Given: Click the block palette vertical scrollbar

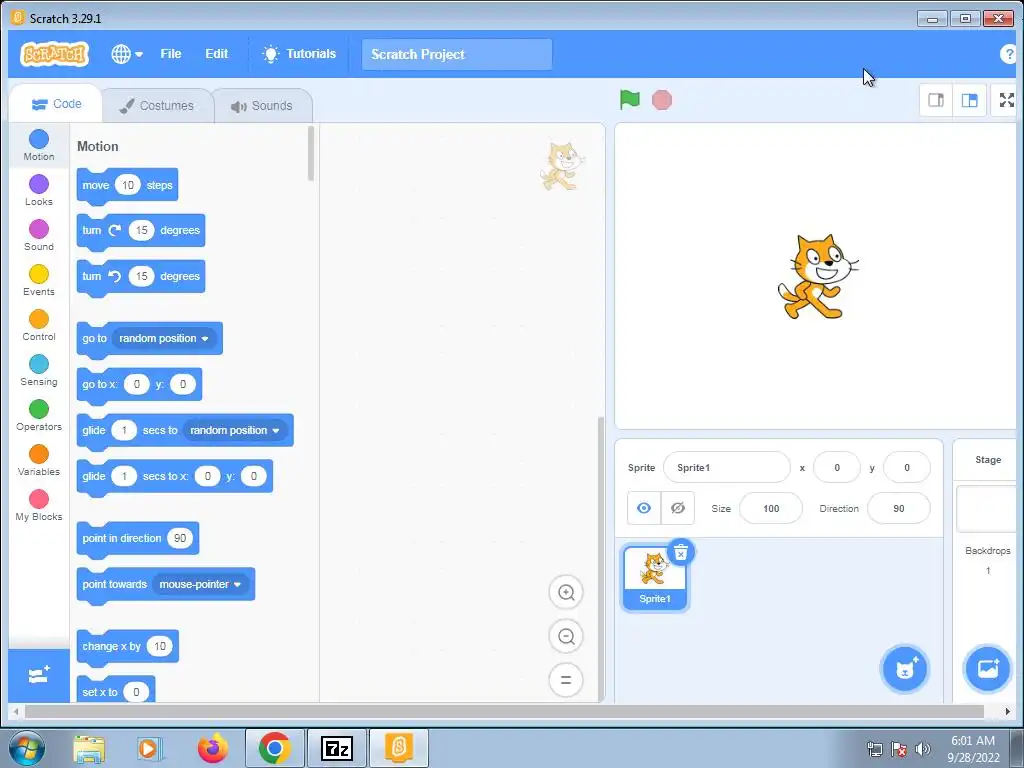Looking at the screenshot, I should click(311, 154).
